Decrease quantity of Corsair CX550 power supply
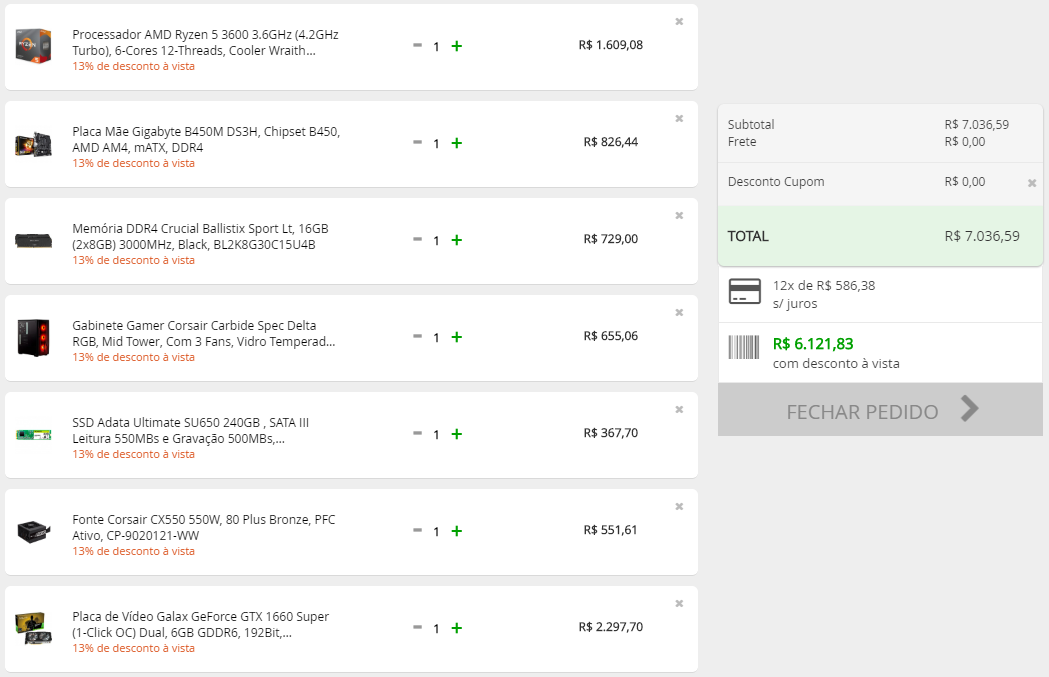This screenshot has width=1049, height=677. pos(417,530)
